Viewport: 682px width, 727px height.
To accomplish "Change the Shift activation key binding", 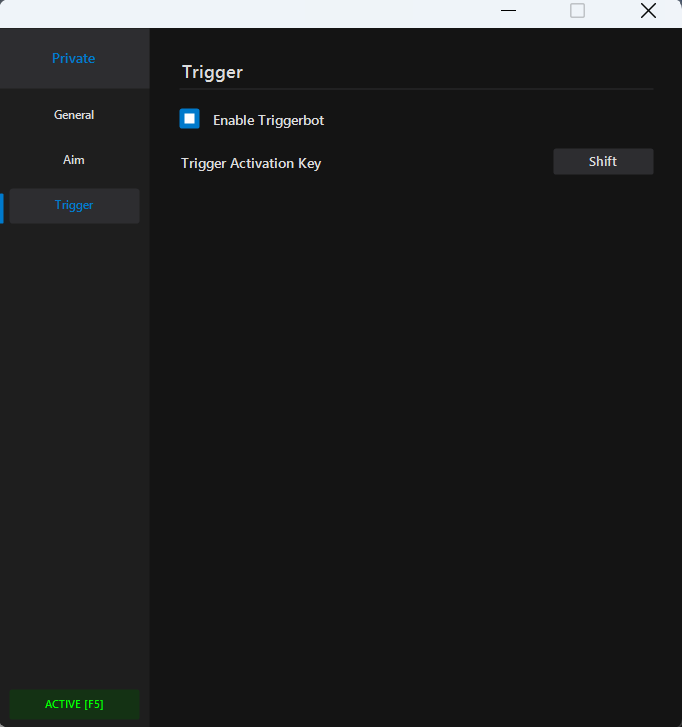I will pos(602,161).
